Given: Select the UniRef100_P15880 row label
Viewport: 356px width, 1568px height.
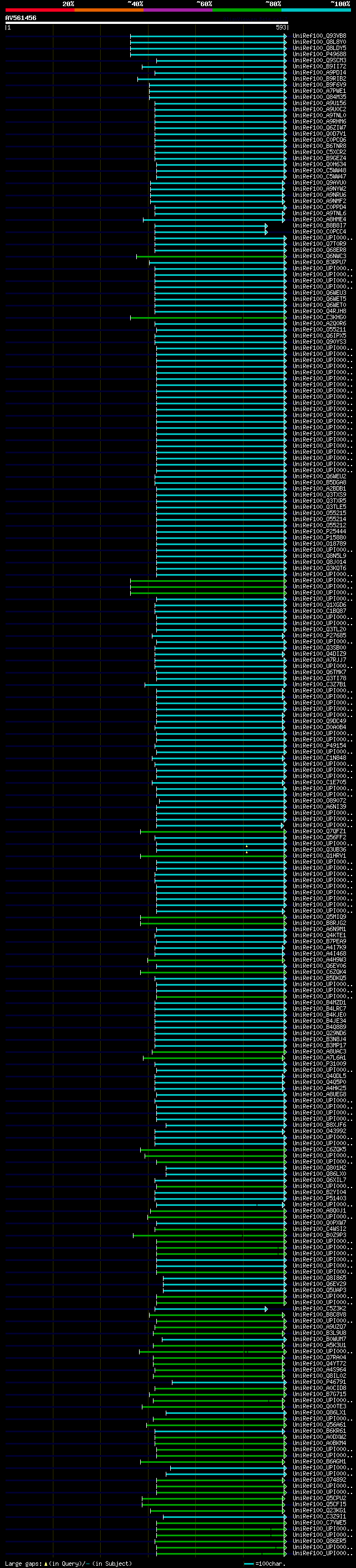Looking at the screenshot, I should tap(319, 537).
